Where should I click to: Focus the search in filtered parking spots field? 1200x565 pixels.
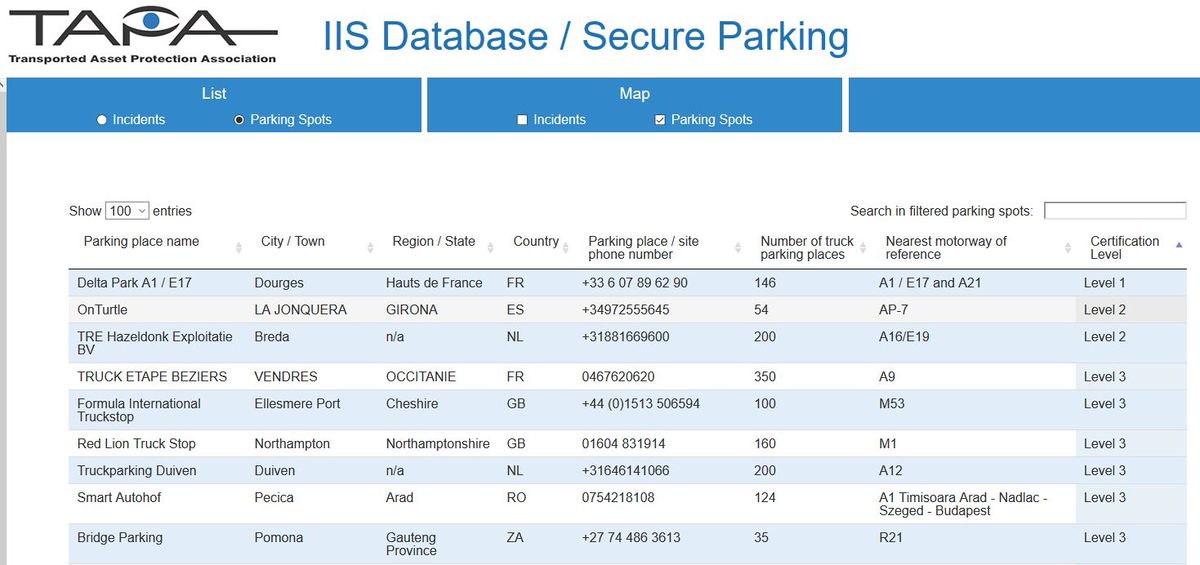coord(1115,211)
